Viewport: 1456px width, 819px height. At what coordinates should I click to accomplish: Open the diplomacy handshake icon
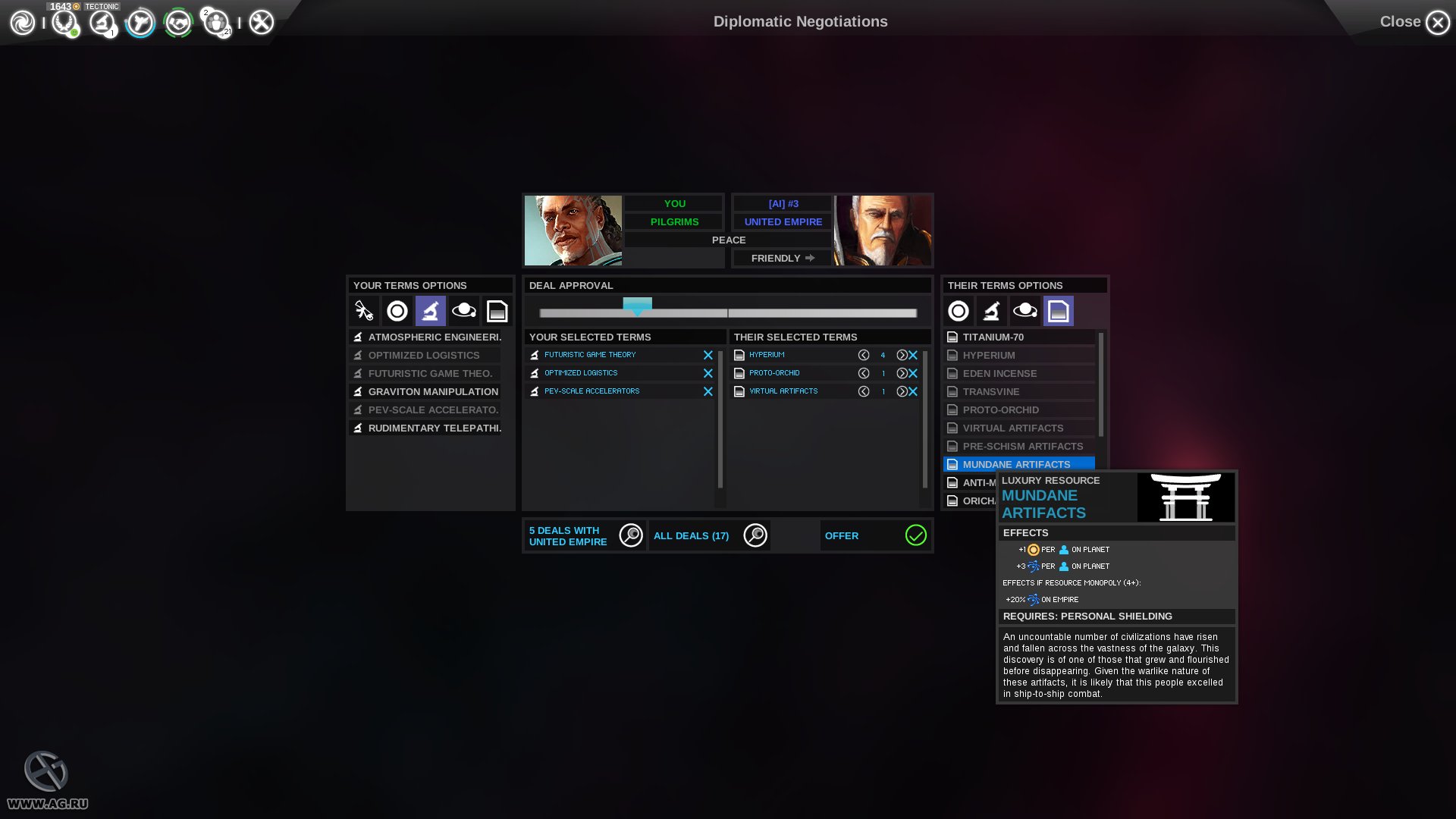click(x=178, y=22)
